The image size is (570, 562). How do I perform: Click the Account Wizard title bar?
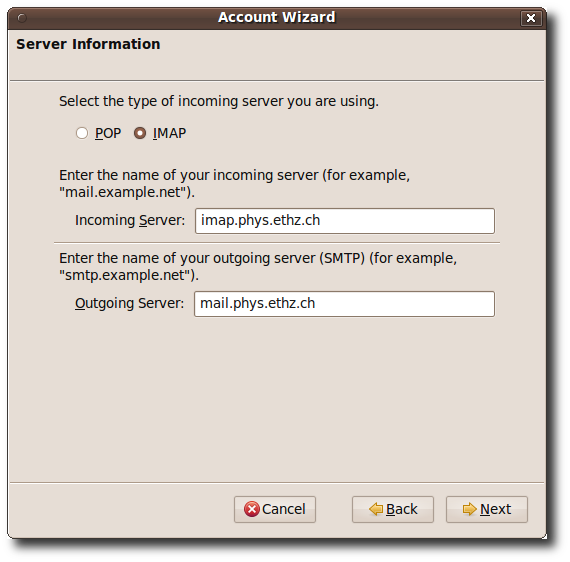277,18
